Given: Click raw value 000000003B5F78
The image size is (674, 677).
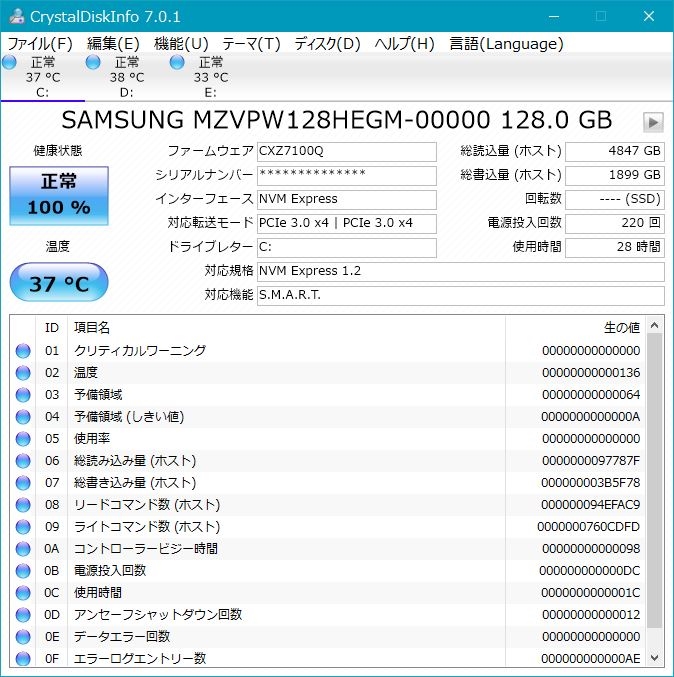Looking at the screenshot, I should coord(591,483).
